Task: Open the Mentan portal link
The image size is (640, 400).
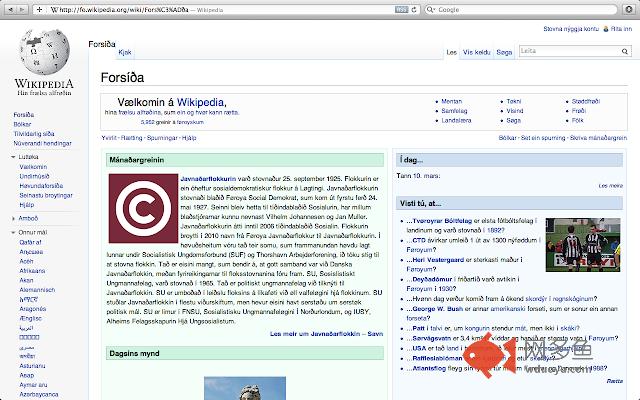Action: (x=451, y=101)
